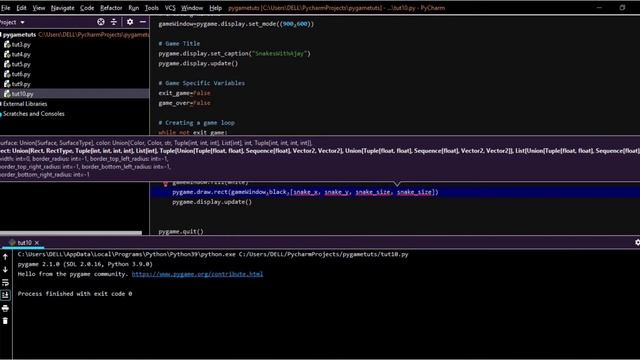The height and width of the screenshot is (360, 640).
Task: Open the Navigate menu
Action: point(62,8)
